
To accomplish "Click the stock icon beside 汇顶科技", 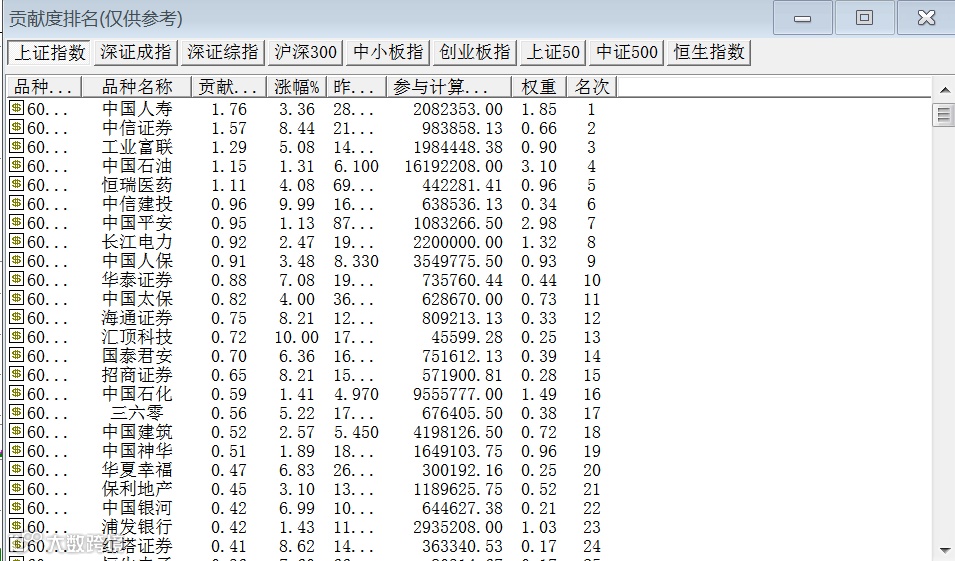I will [16, 336].
